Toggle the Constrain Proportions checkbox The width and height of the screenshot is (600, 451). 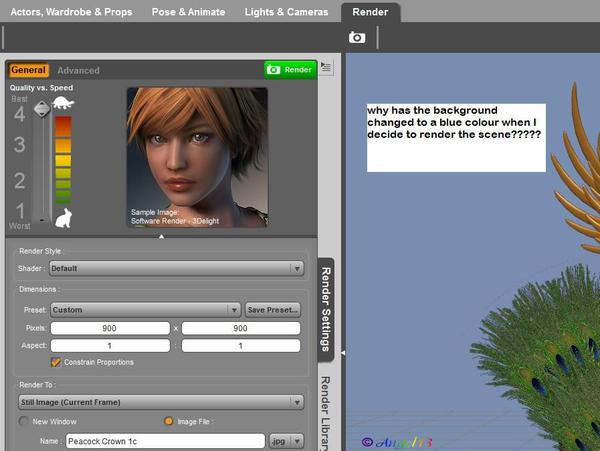tap(56, 362)
